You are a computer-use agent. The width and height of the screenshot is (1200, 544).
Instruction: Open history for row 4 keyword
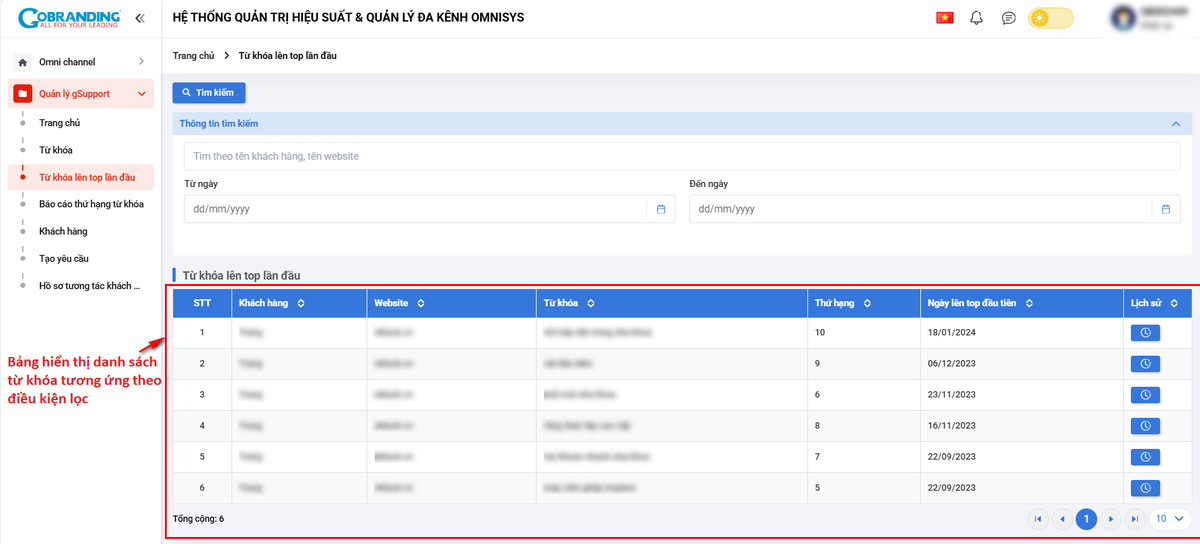[x=1145, y=426]
